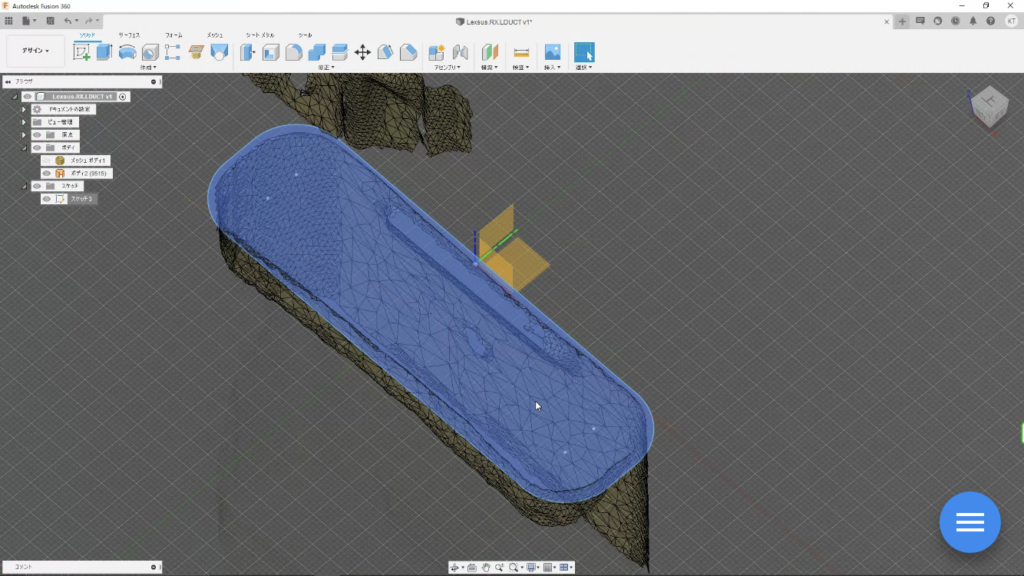1024x576 pixels.
Task: Select the Hole tool in the create group
Action: [x=150, y=52]
